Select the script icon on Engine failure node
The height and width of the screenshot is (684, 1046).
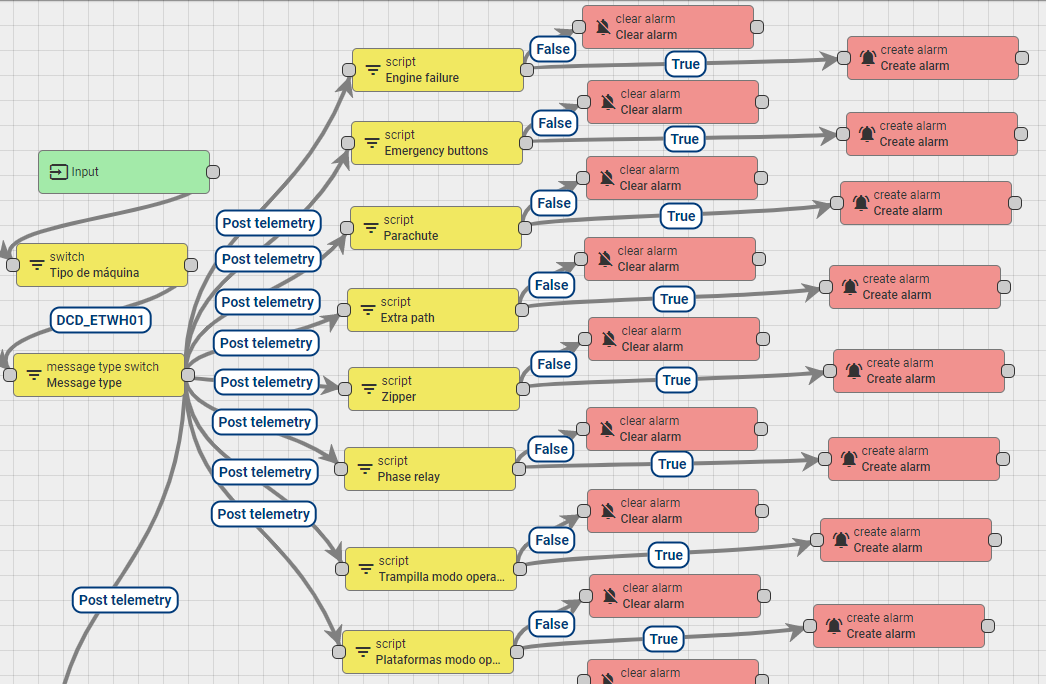click(373, 71)
